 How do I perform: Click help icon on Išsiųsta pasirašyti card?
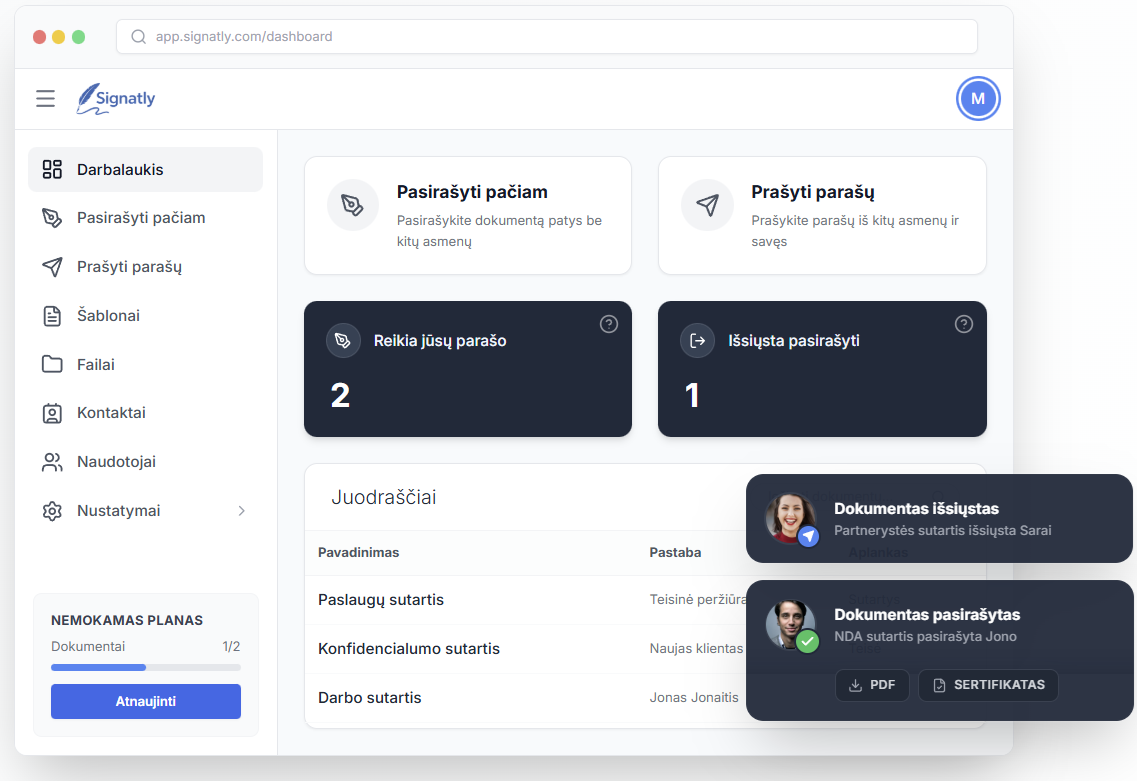click(x=964, y=324)
